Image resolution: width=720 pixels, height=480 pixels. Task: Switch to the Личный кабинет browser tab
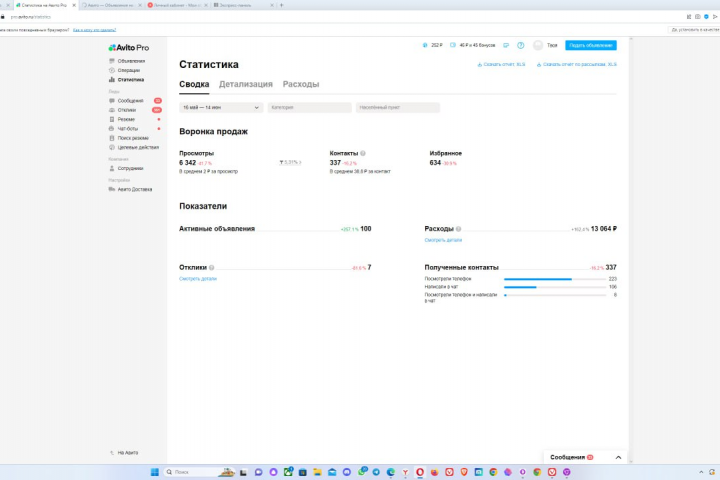tap(177, 5)
